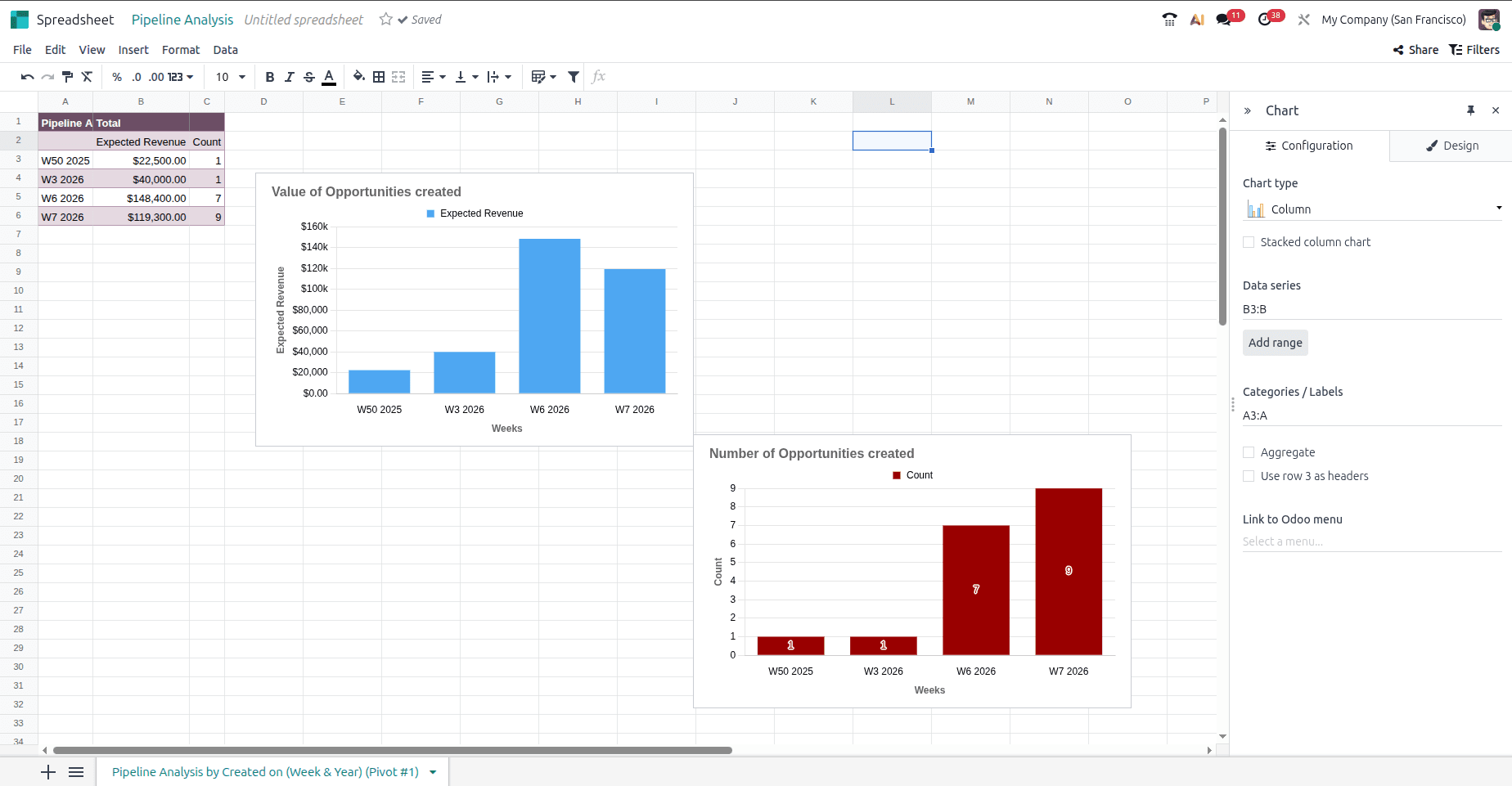This screenshot has width=1512, height=786.
Task: Open the Spreadsheet app home icon
Action: 20,20
